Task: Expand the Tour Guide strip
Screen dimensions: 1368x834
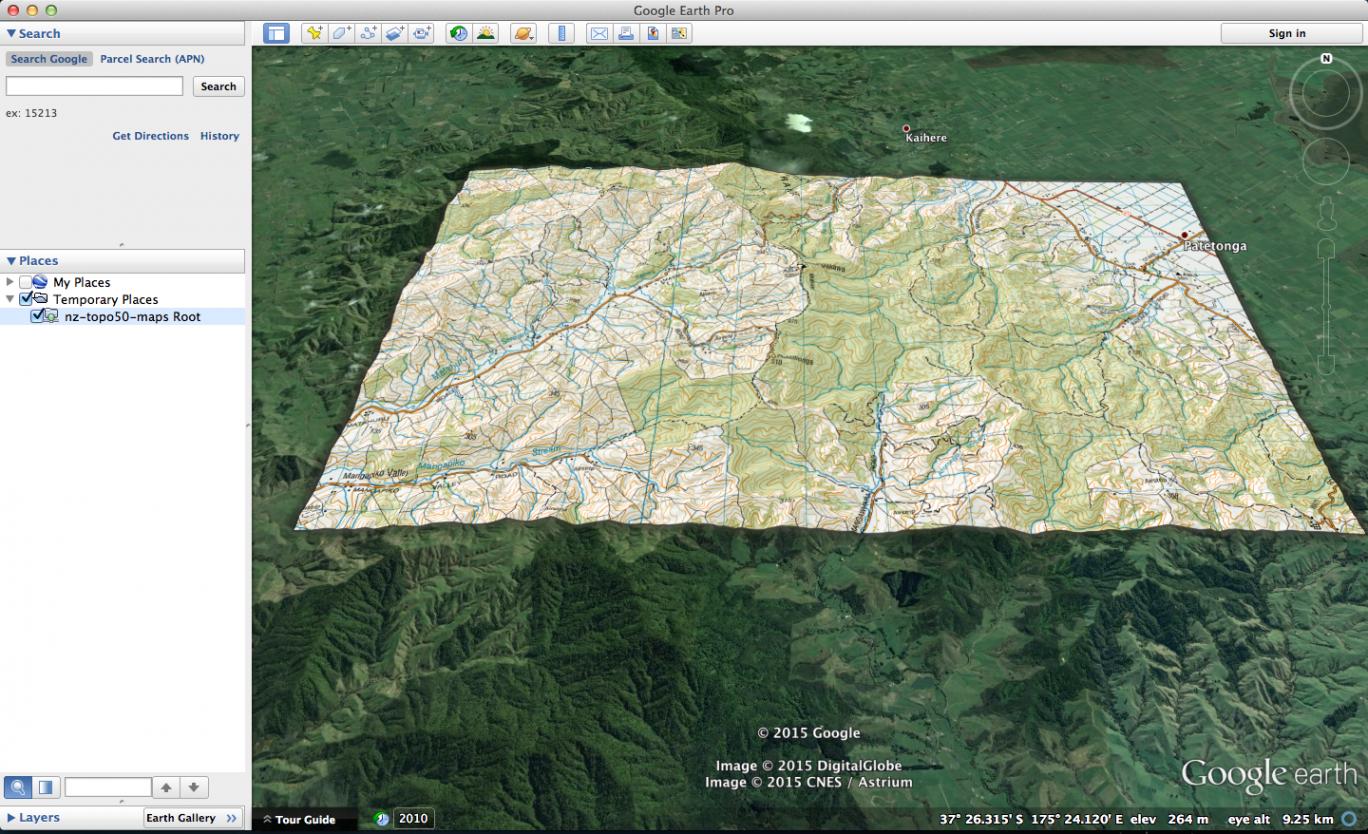Action: [299, 820]
